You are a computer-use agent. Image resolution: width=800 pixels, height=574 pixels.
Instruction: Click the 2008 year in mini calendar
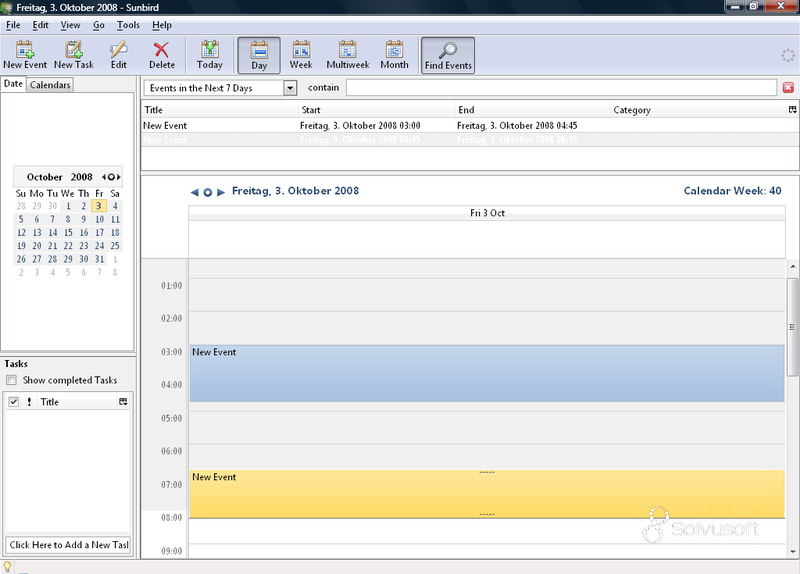click(82, 177)
